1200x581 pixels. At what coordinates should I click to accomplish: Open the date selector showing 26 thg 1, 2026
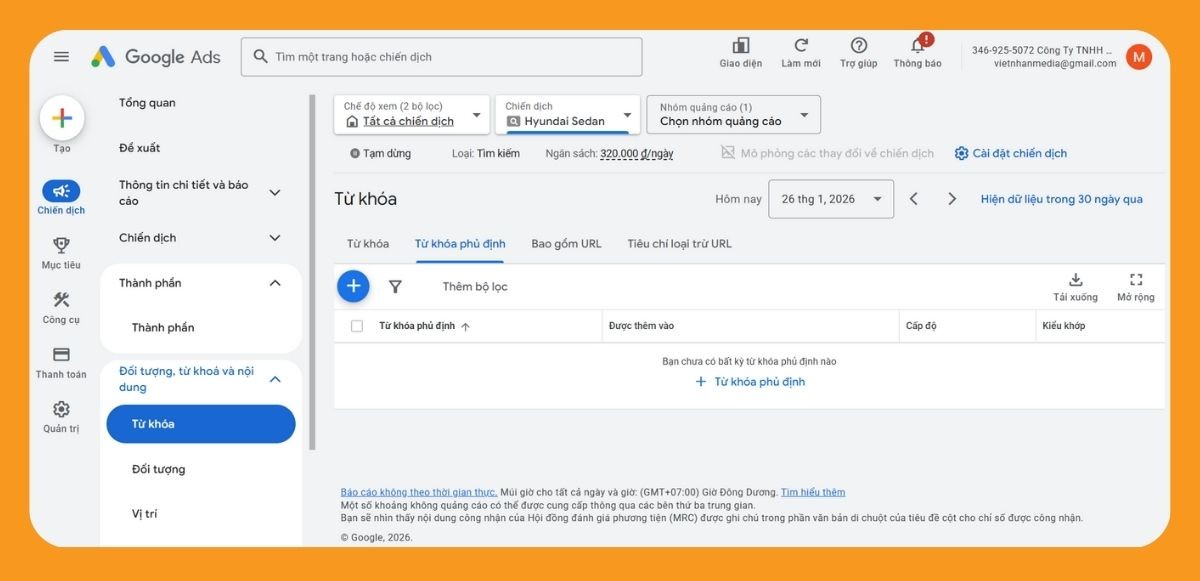coord(828,199)
